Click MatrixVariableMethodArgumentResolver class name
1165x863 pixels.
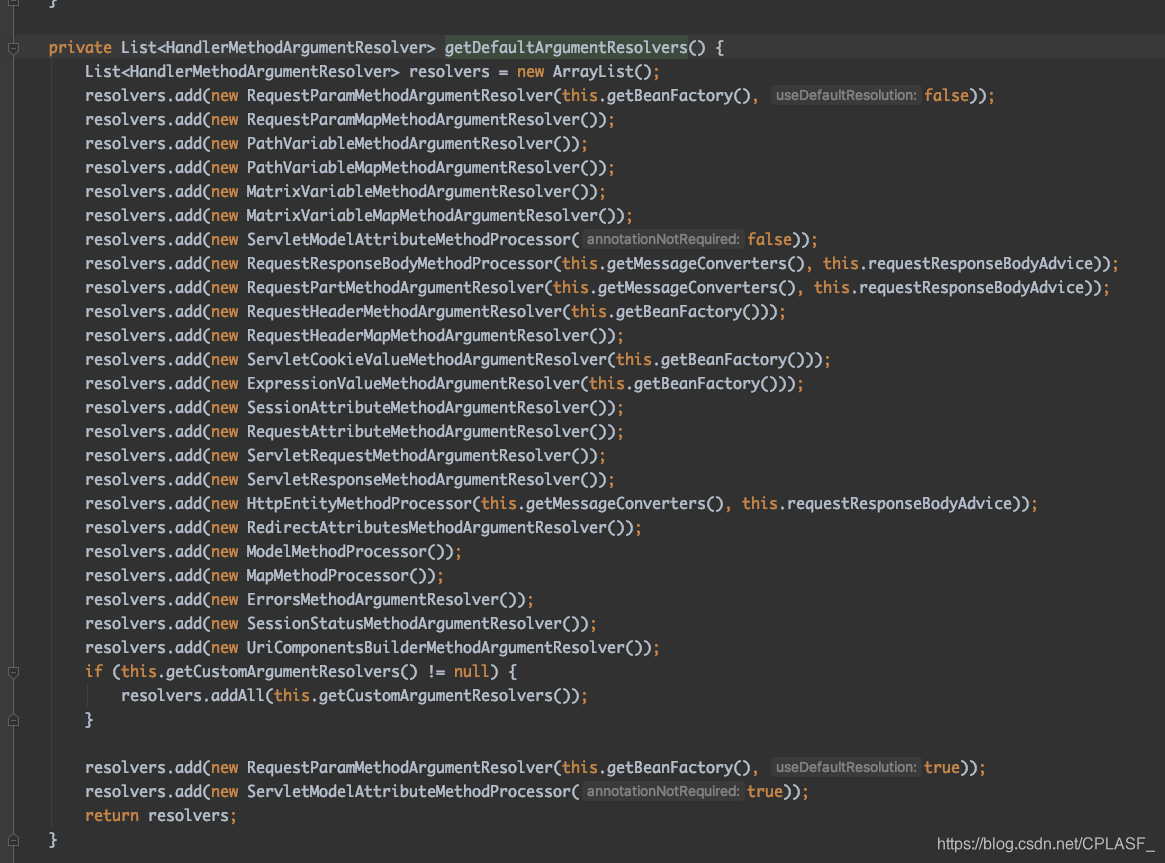click(409, 192)
